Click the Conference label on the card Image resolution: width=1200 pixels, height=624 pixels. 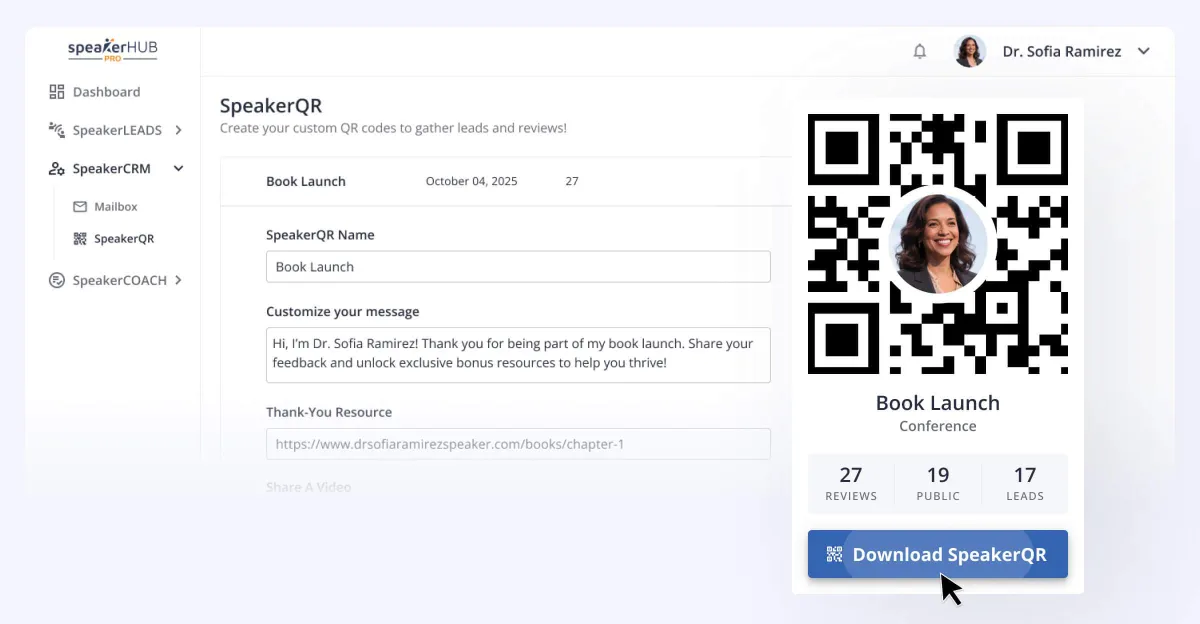pos(938,426)
